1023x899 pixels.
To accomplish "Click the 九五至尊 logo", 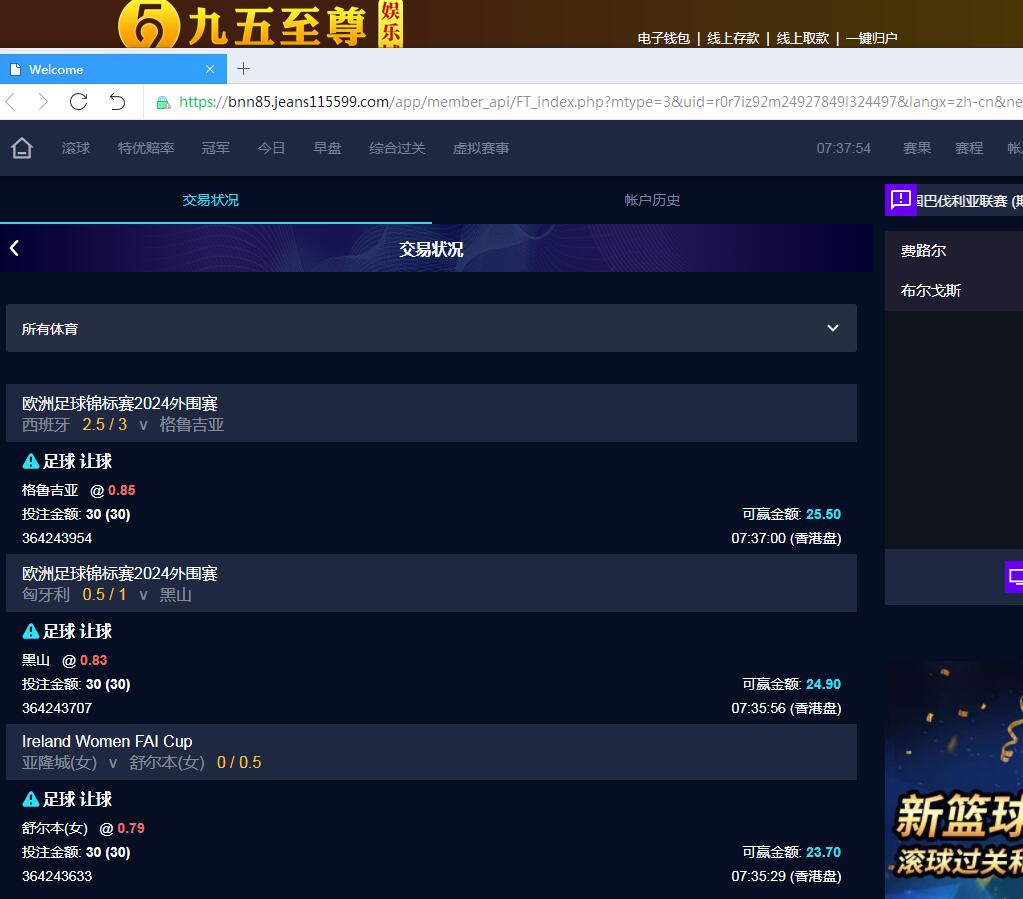I will [260, 24].
